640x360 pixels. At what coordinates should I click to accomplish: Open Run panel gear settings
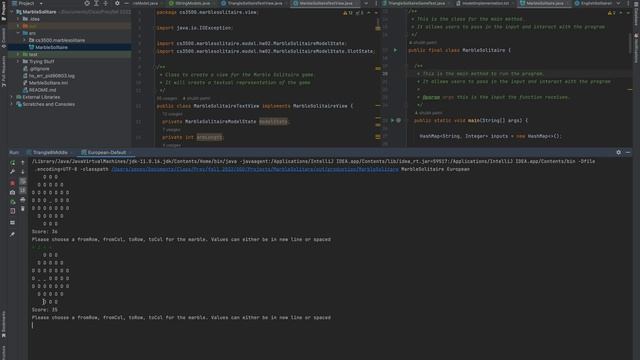(x=618, y=152)
